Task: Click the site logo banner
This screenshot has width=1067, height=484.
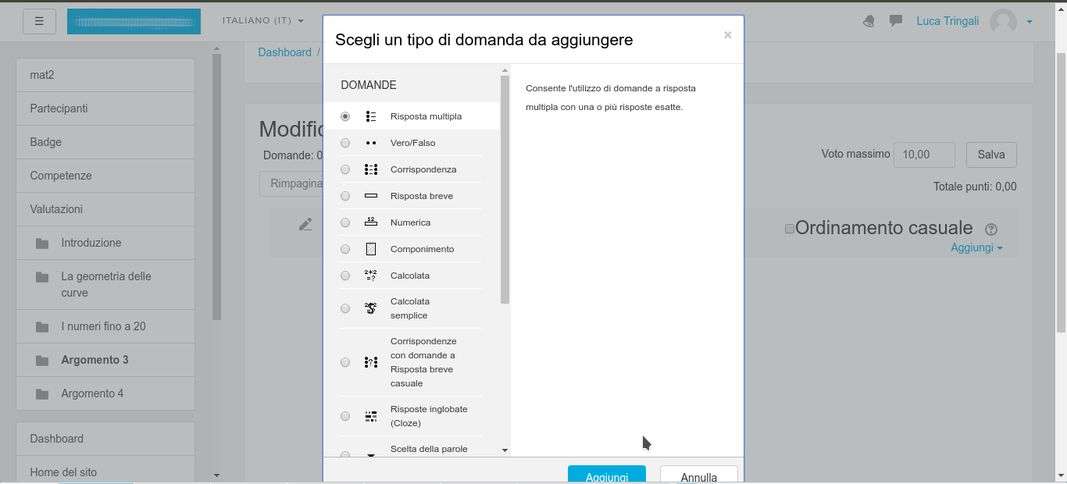Action: coord(133,21)
